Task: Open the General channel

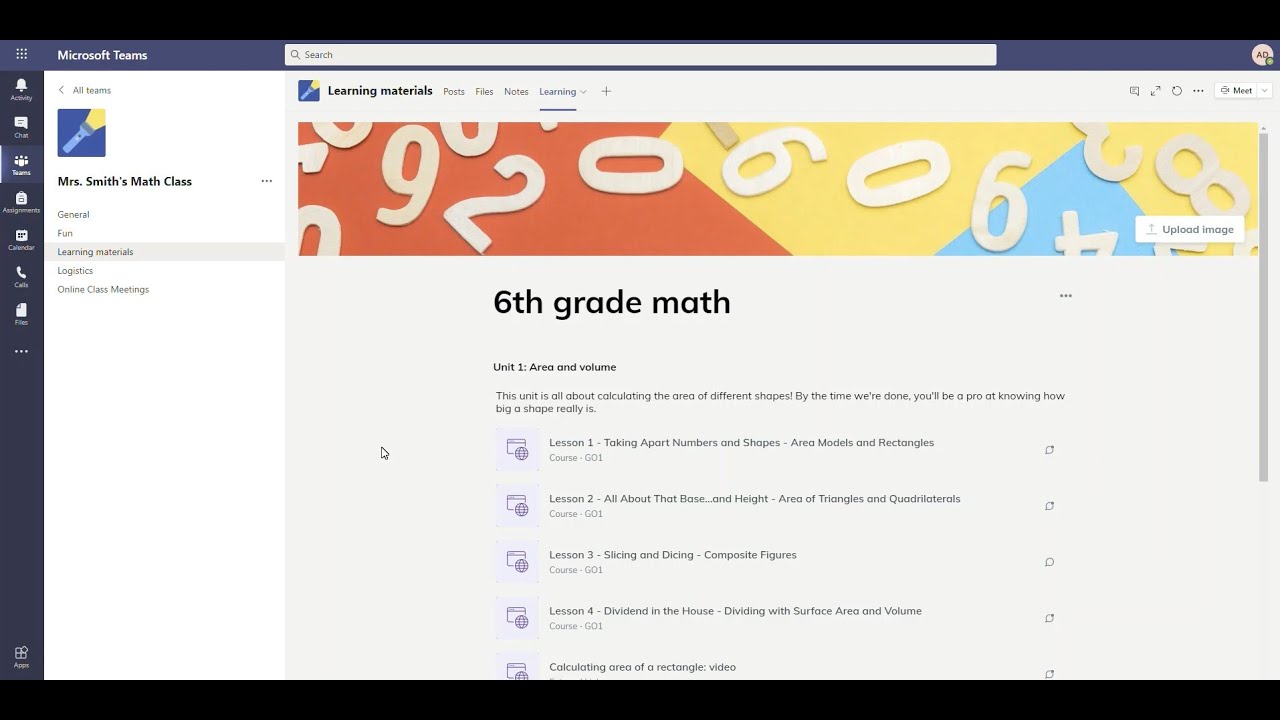Action: click(x=73, y=215)
